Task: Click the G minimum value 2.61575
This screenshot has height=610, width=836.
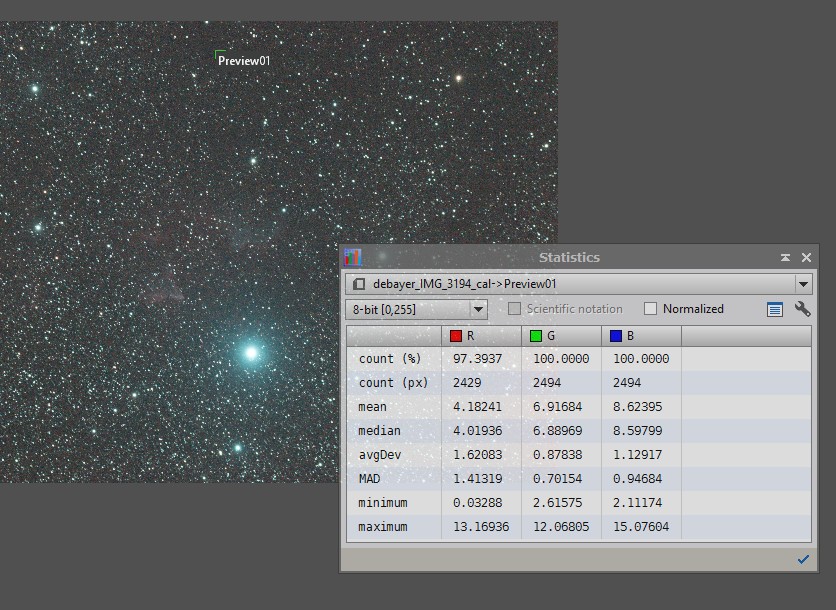Action: tap(557, 503)
